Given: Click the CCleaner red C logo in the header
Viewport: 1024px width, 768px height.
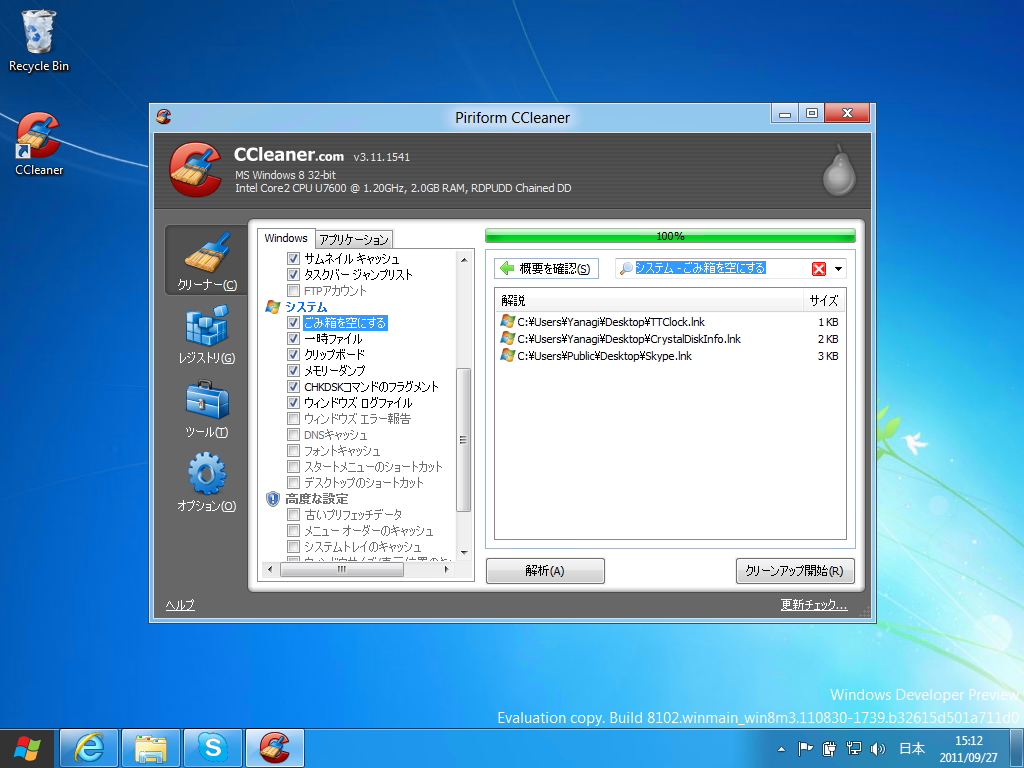Looking at the screenshot, I should [x=189, y=168].
